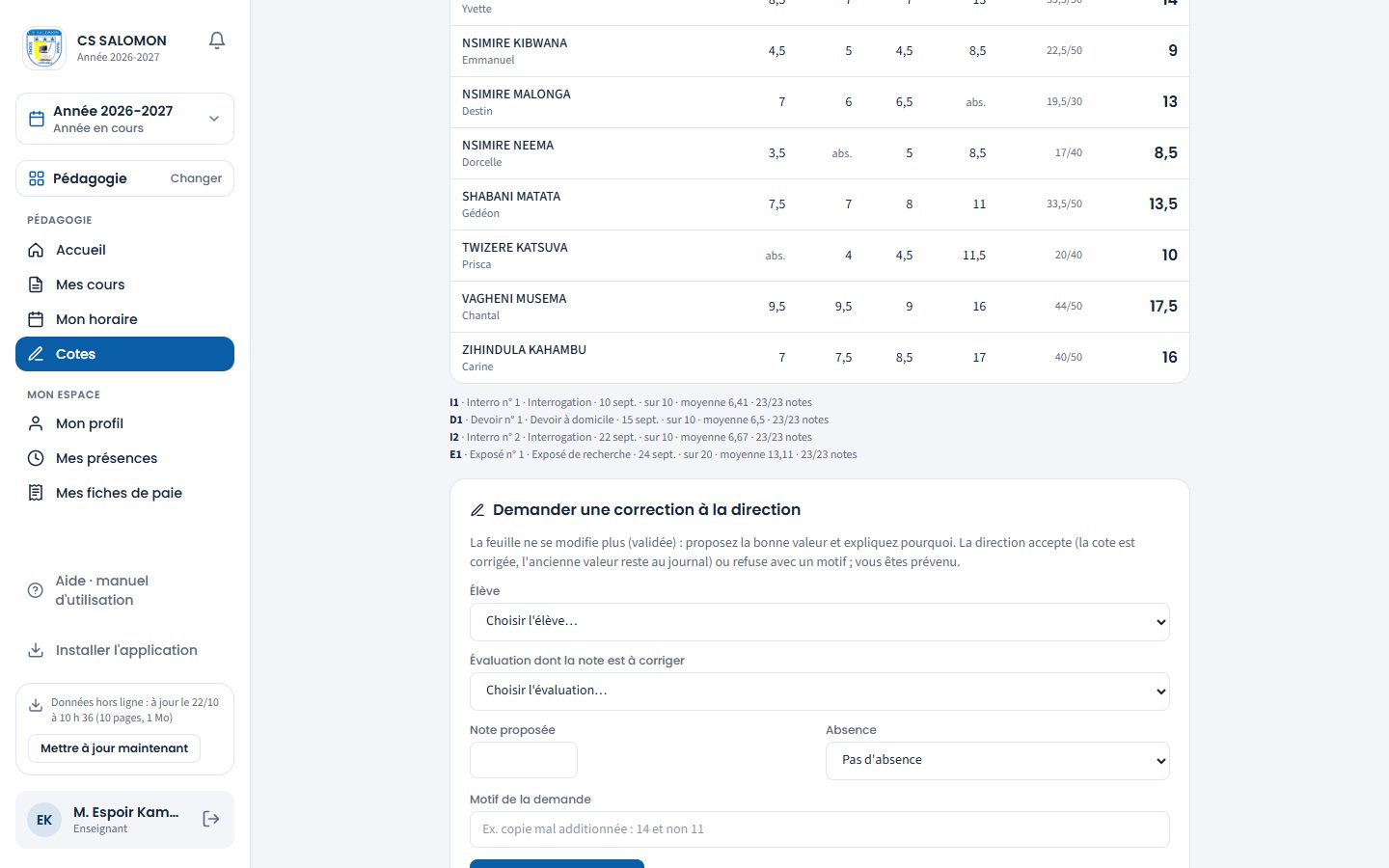Click the Mes cours document icon
The image size is (1389, 868).
pyautogui.click(x=36, y=285)
